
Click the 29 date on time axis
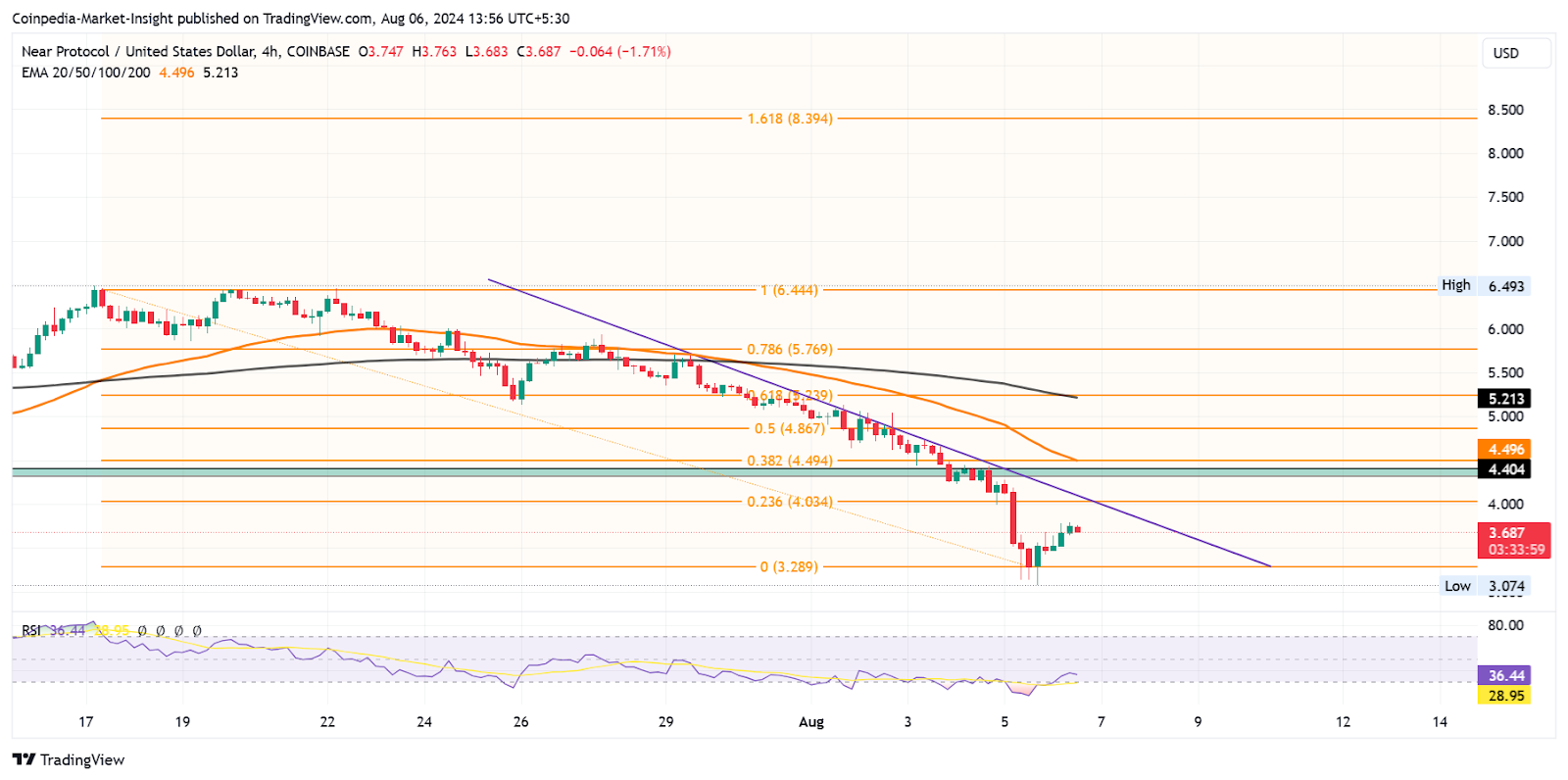665,722
